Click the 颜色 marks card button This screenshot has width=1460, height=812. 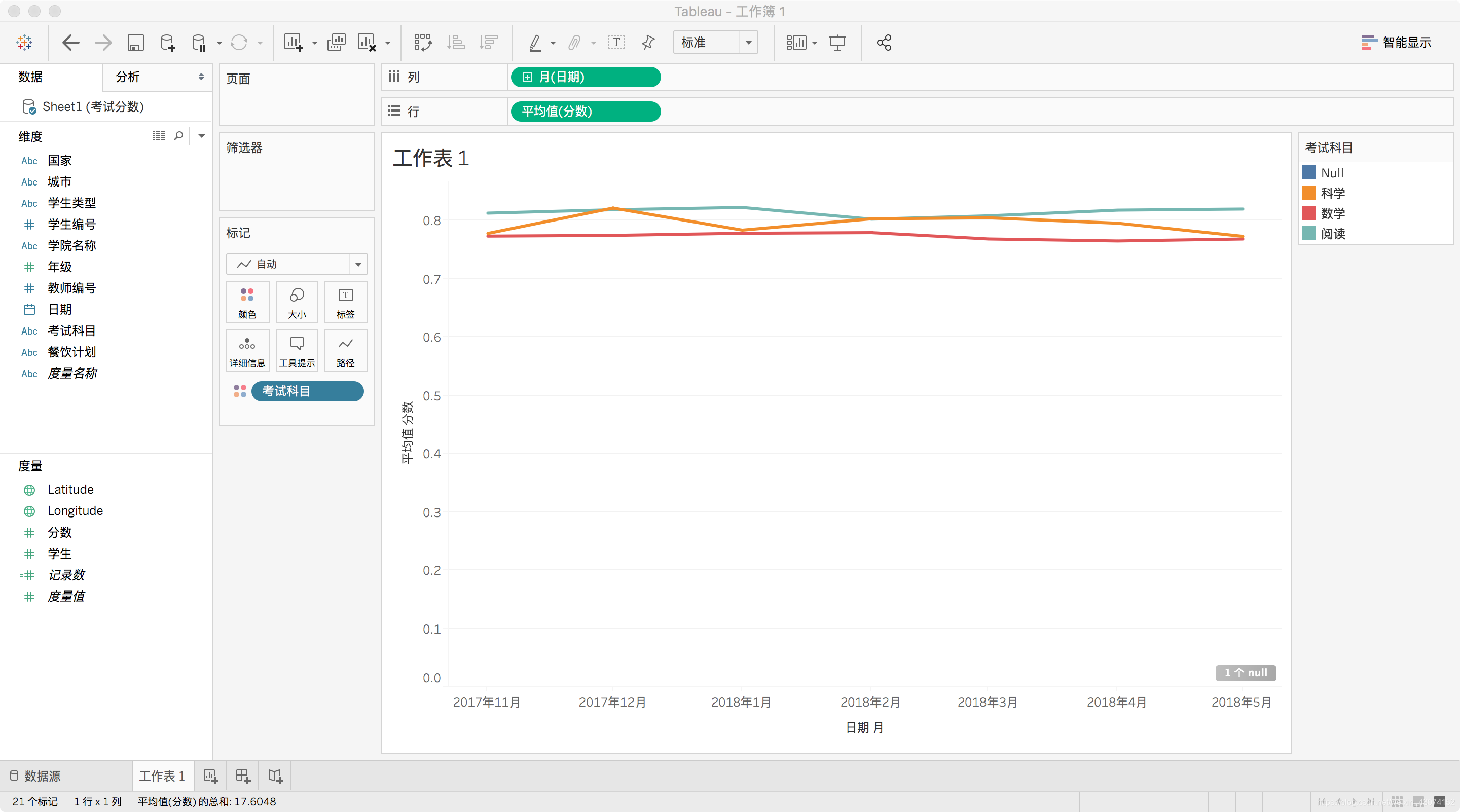pos(247,302)
